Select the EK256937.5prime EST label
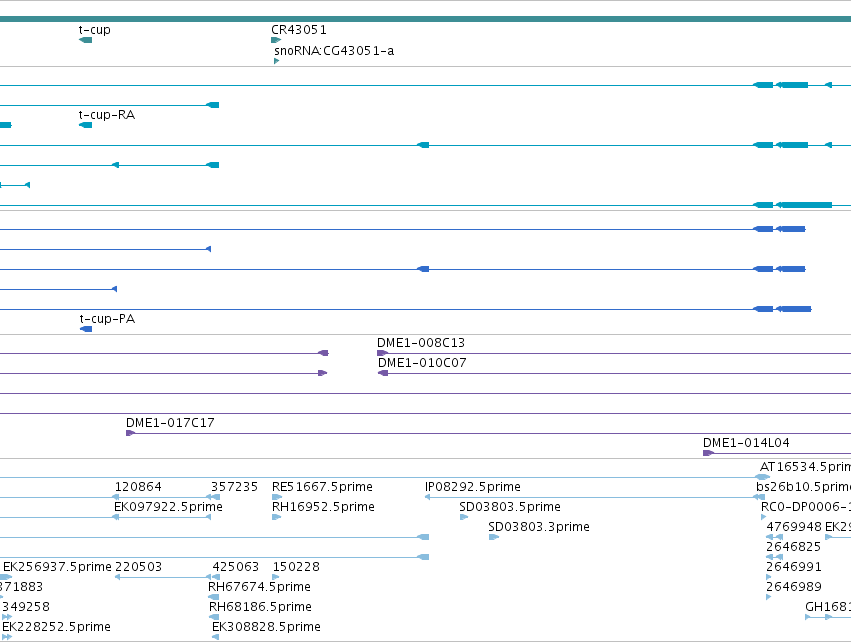Image resolution: width=851 pixels, height=642 pixels. pos(57,567)
